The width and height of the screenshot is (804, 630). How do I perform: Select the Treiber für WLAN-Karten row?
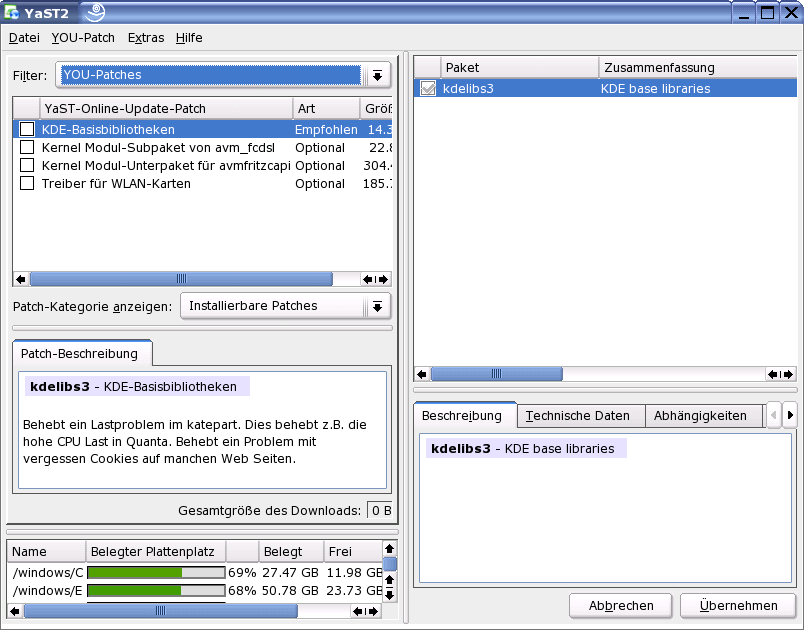coord(202,184)
